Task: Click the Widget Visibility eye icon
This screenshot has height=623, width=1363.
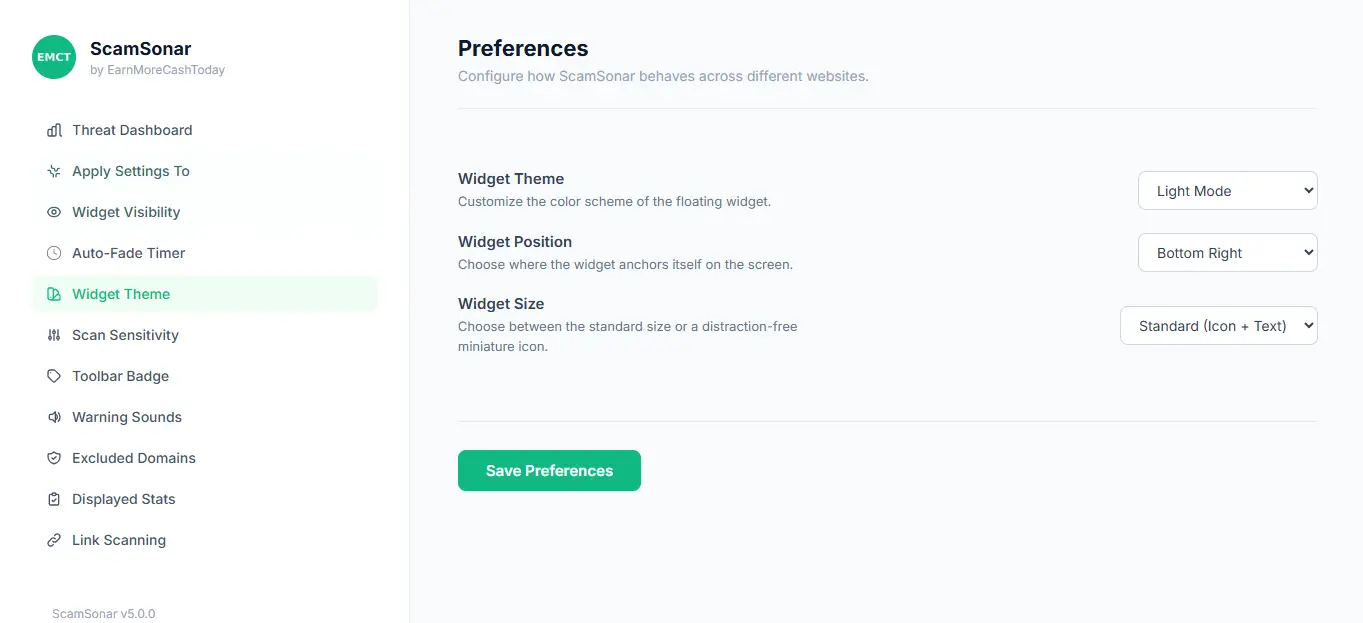Action: [54, 212]
